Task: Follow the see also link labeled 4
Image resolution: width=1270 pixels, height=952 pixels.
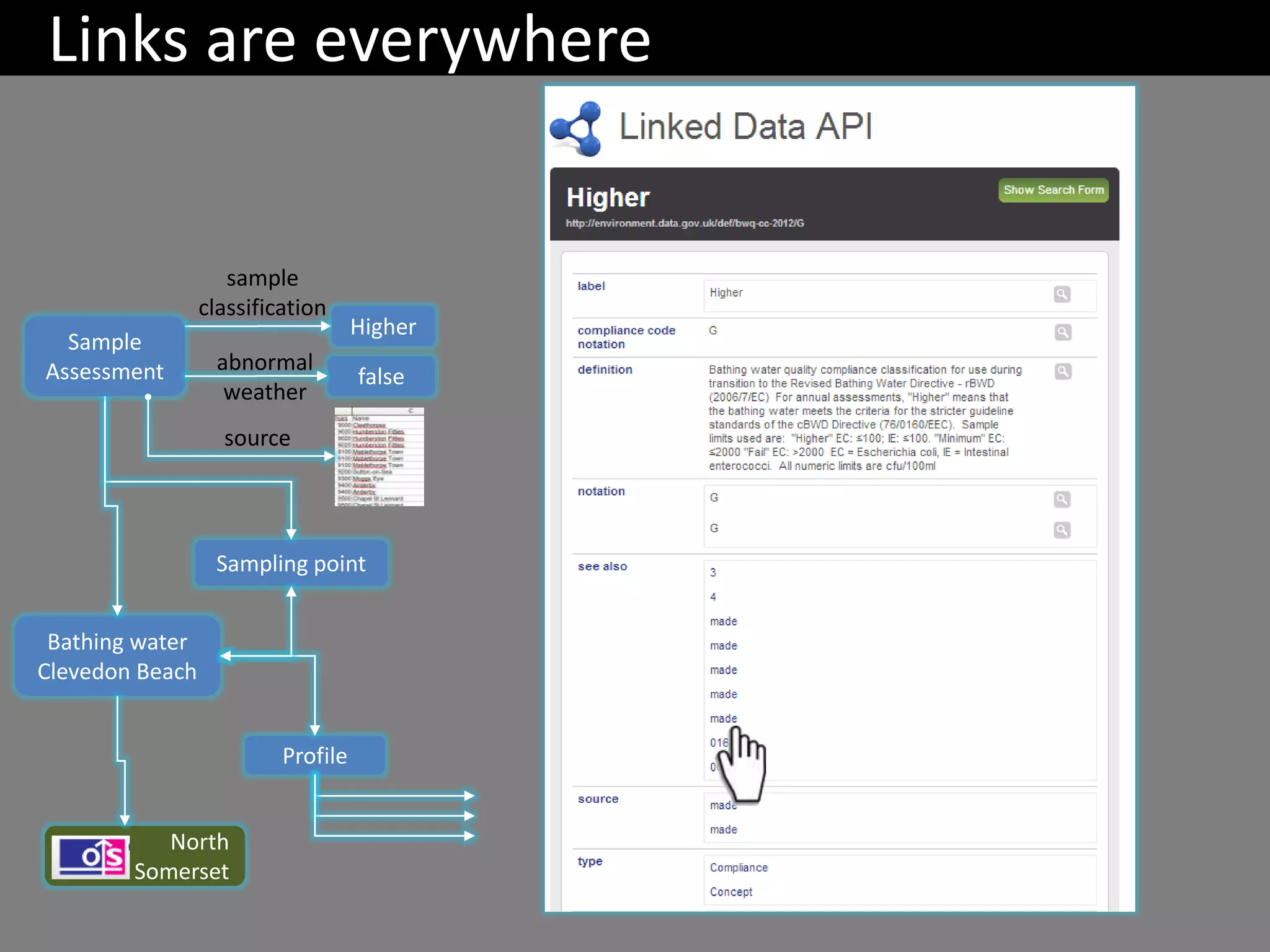Action: point(713,597)
